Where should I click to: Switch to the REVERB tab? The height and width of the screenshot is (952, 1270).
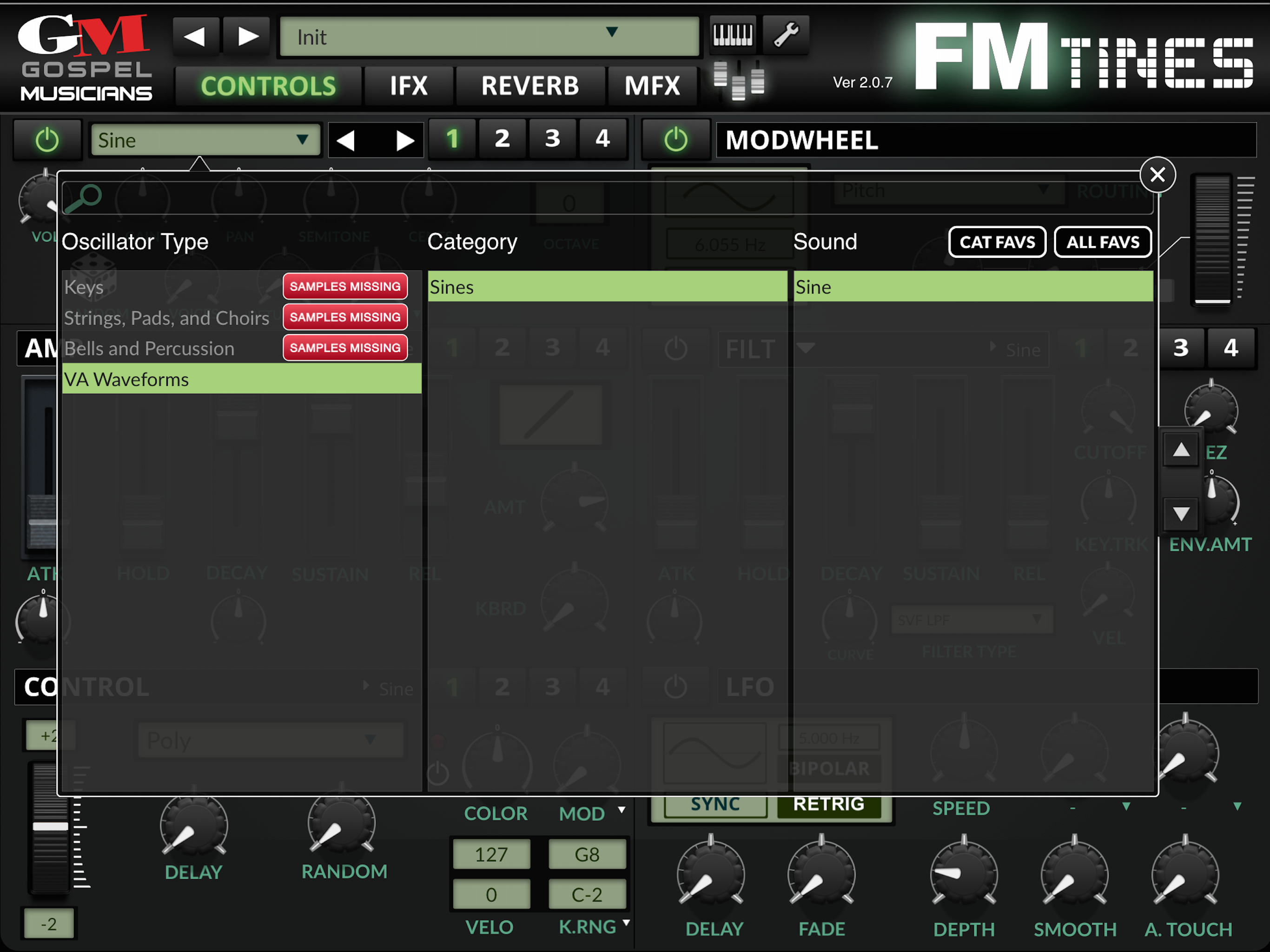tap(530, 86)
